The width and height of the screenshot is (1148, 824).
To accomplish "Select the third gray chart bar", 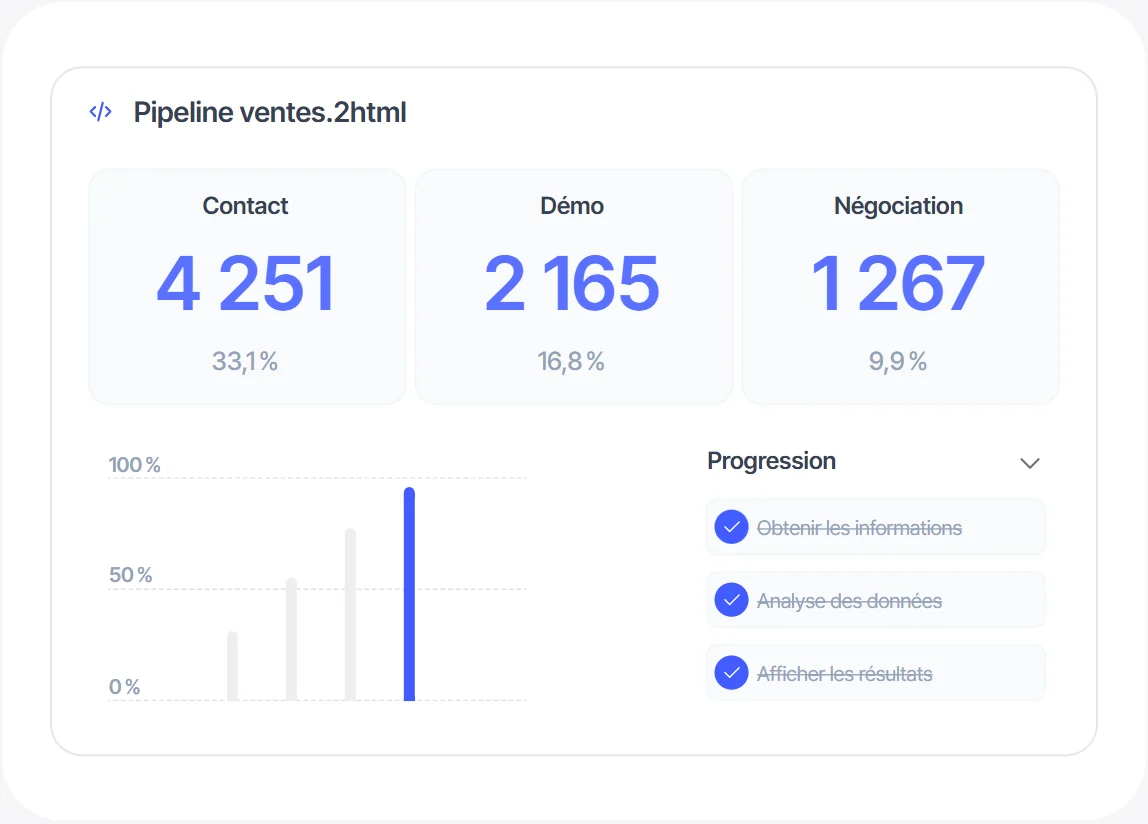I will [350, 615].
